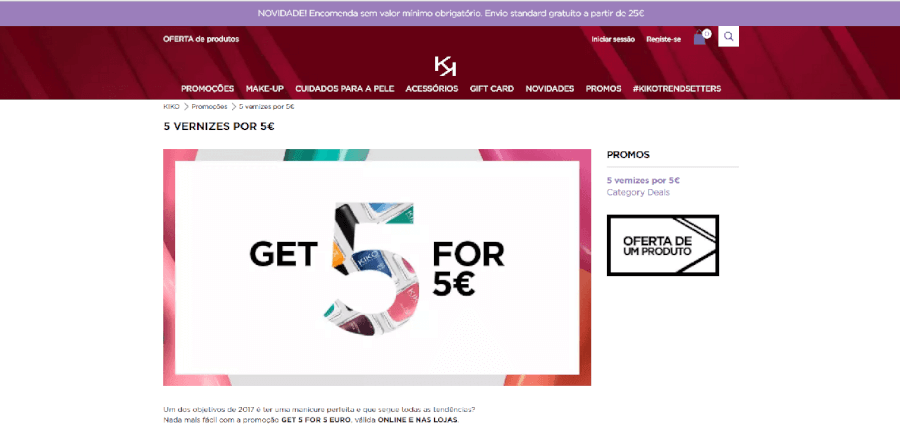Image resolution: width=900 pixels, height=426 pixels.
Task: Go to KIKO breadcrumb home
Action: [x=171, y=107]
